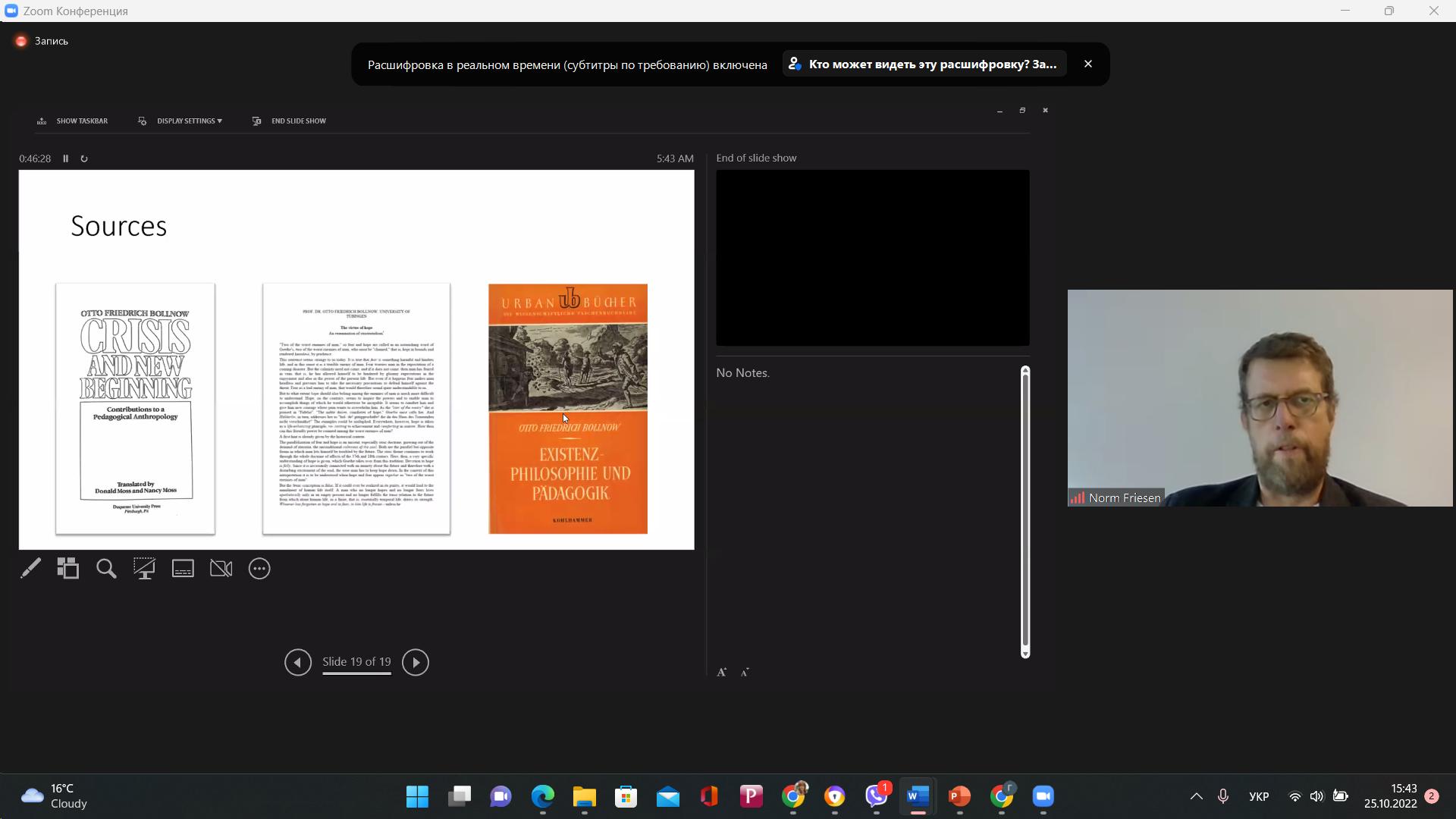The height and width of the screenshot is (819, 1456).
Task: Toggle subtitles in presenter view
Action: click(x=183, y=569)
